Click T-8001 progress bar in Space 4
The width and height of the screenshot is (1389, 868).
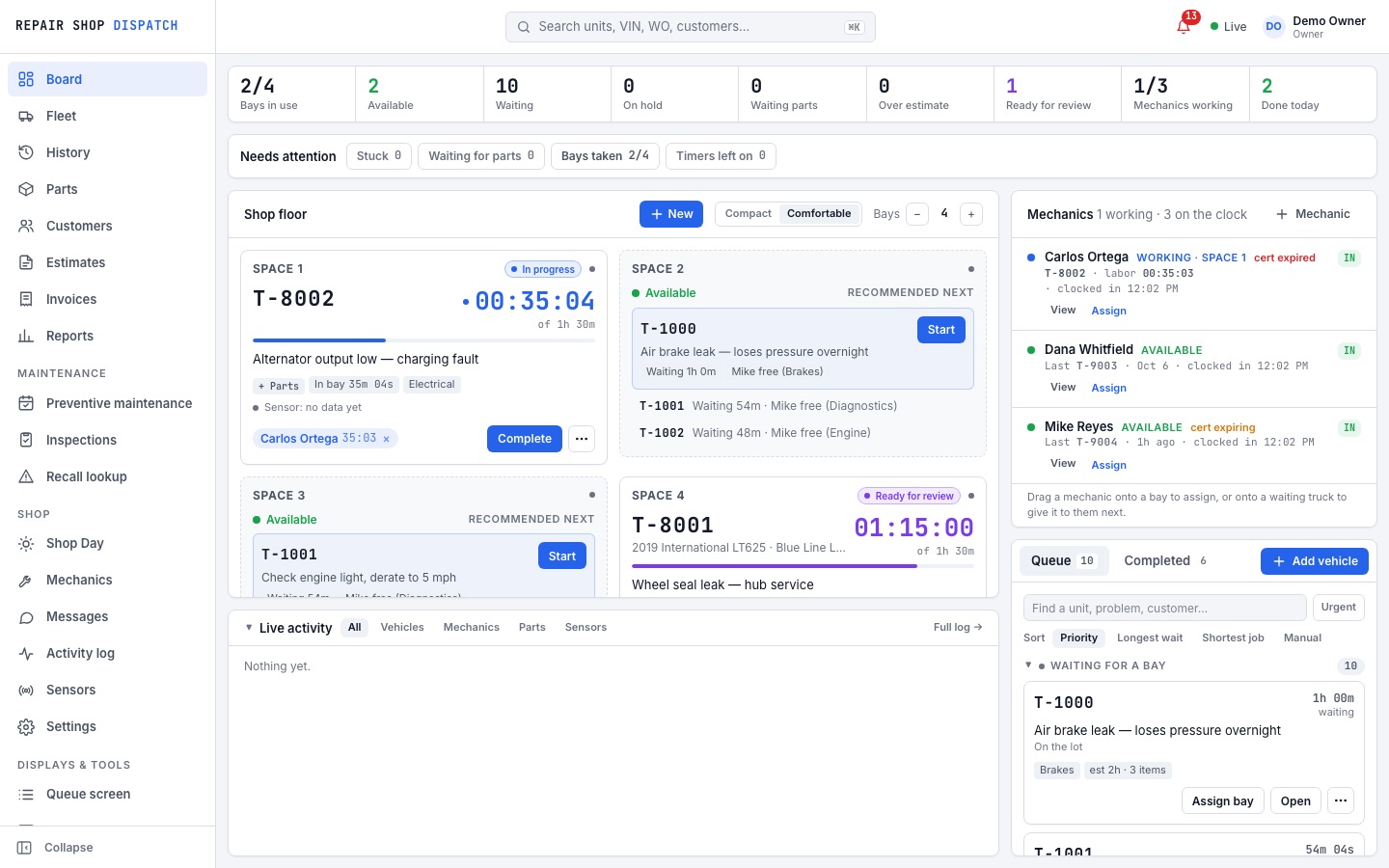803,566
